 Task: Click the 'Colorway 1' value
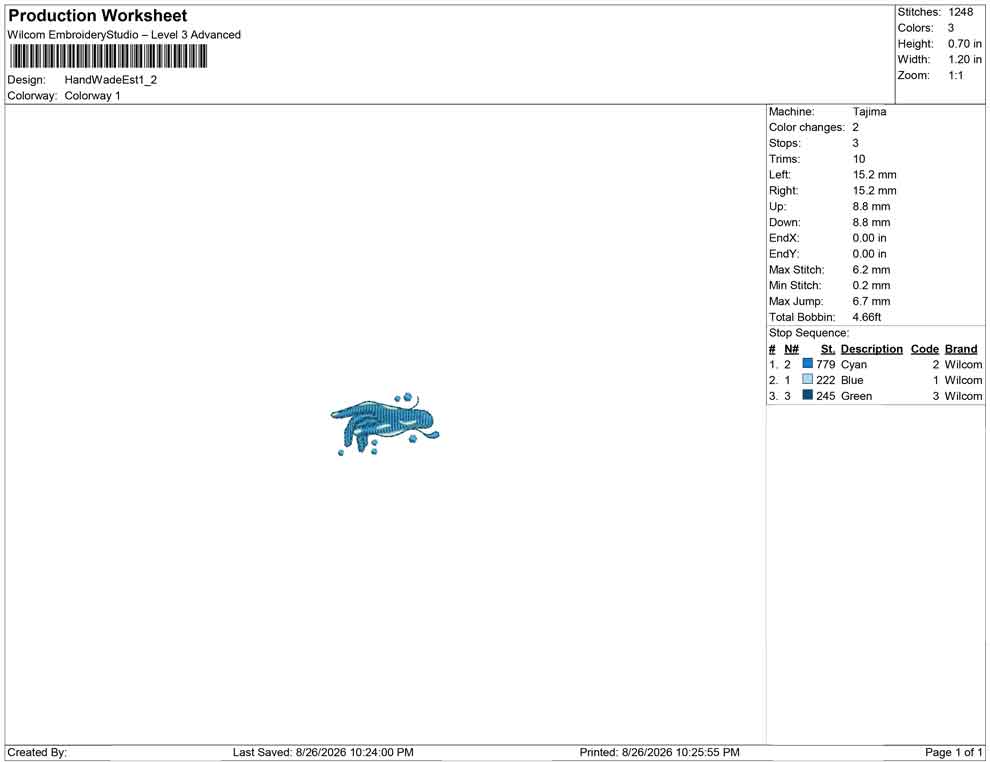[92, 95]
